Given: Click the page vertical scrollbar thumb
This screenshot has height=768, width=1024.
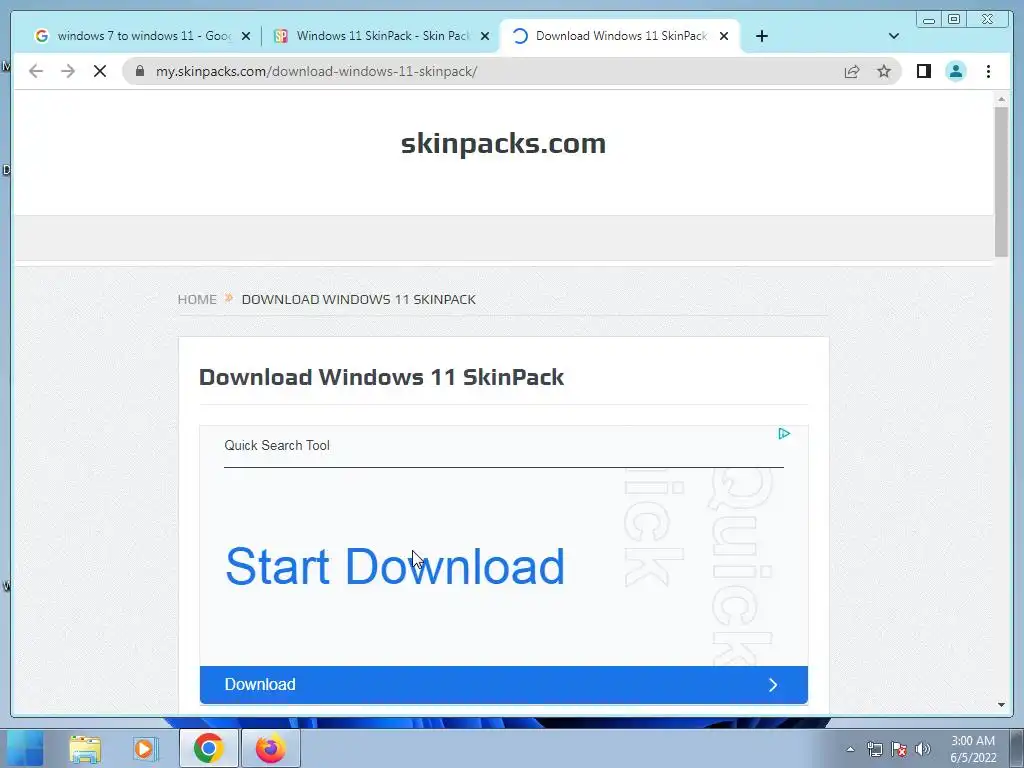Looking at the screenshot, I should [x=1001, y=182].
